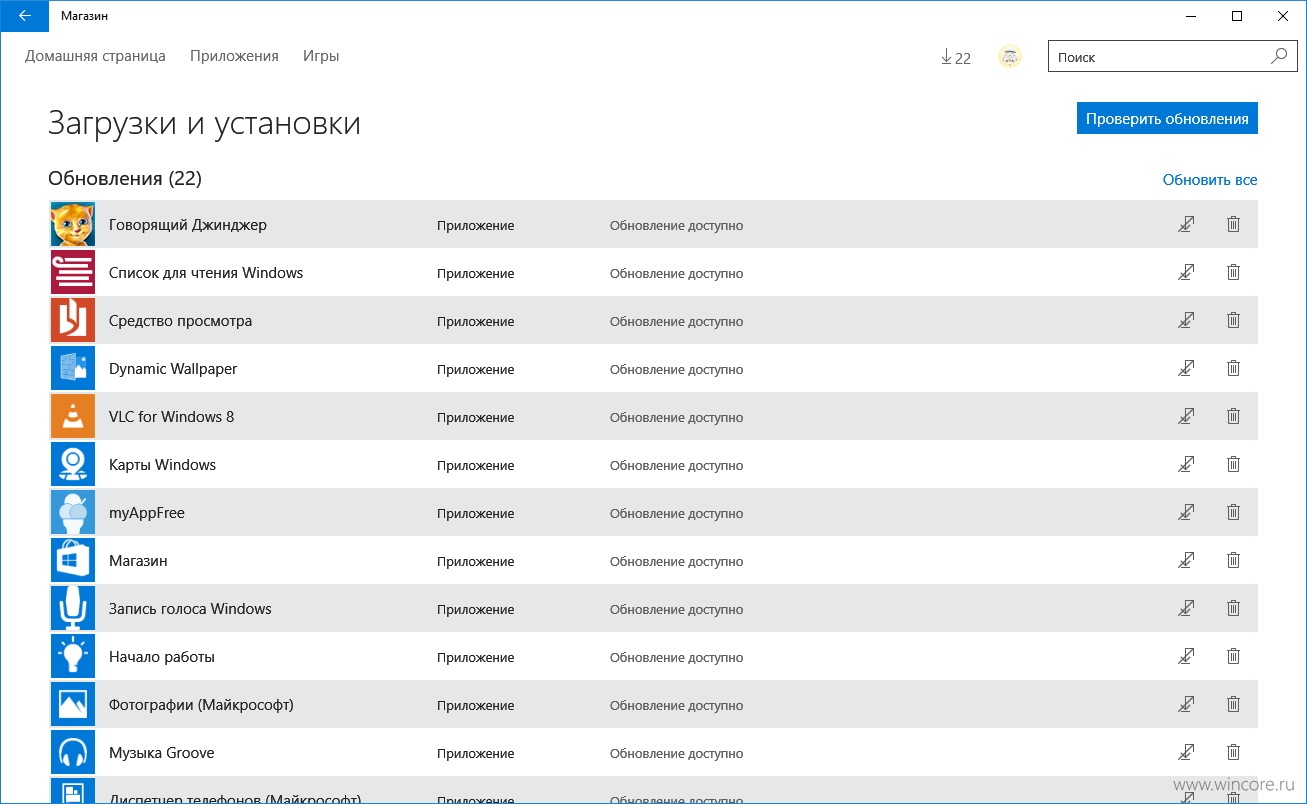The width and height of the screenshot is (1307, 804).
Task: Open Начало работы lightbulb icon
Action: coord(73,657)
